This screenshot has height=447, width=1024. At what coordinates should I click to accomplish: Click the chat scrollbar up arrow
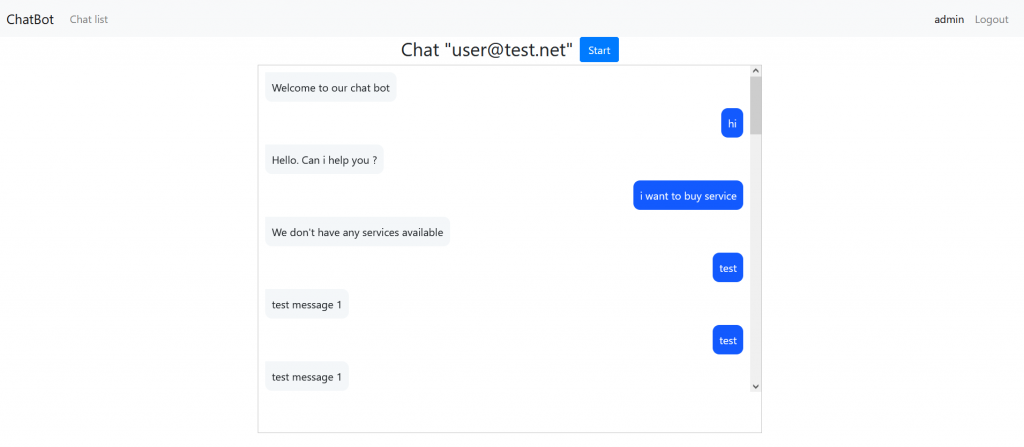756,71
